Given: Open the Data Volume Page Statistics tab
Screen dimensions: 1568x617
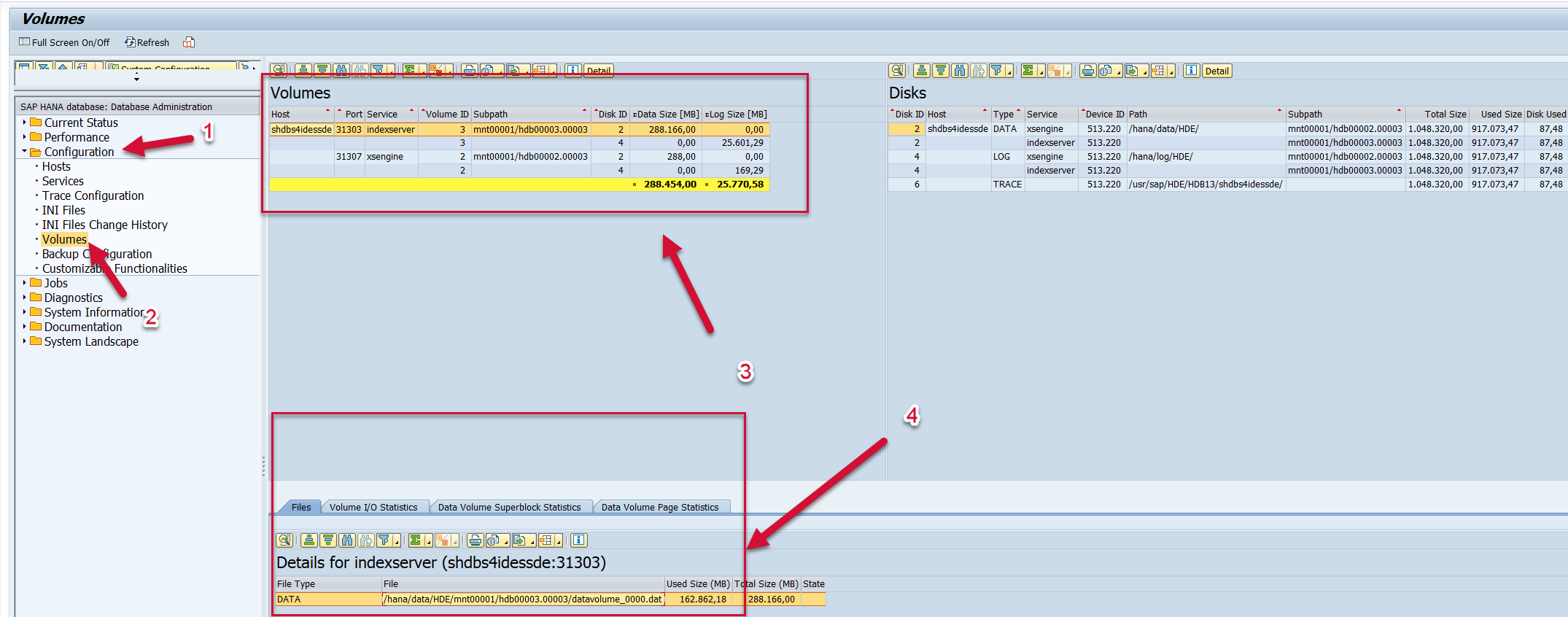Looking at the screenshot, I should [x=659, y=507].
